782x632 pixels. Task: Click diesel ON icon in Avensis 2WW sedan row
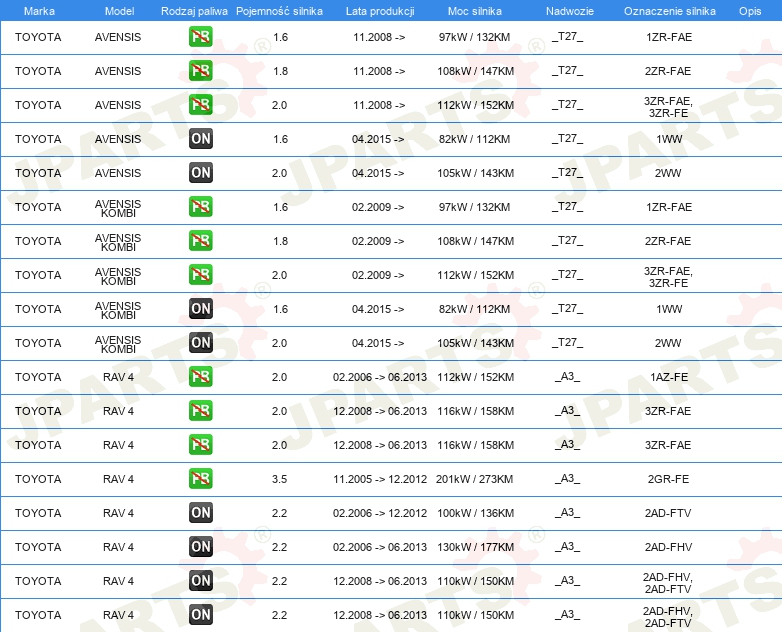point(200,173)
